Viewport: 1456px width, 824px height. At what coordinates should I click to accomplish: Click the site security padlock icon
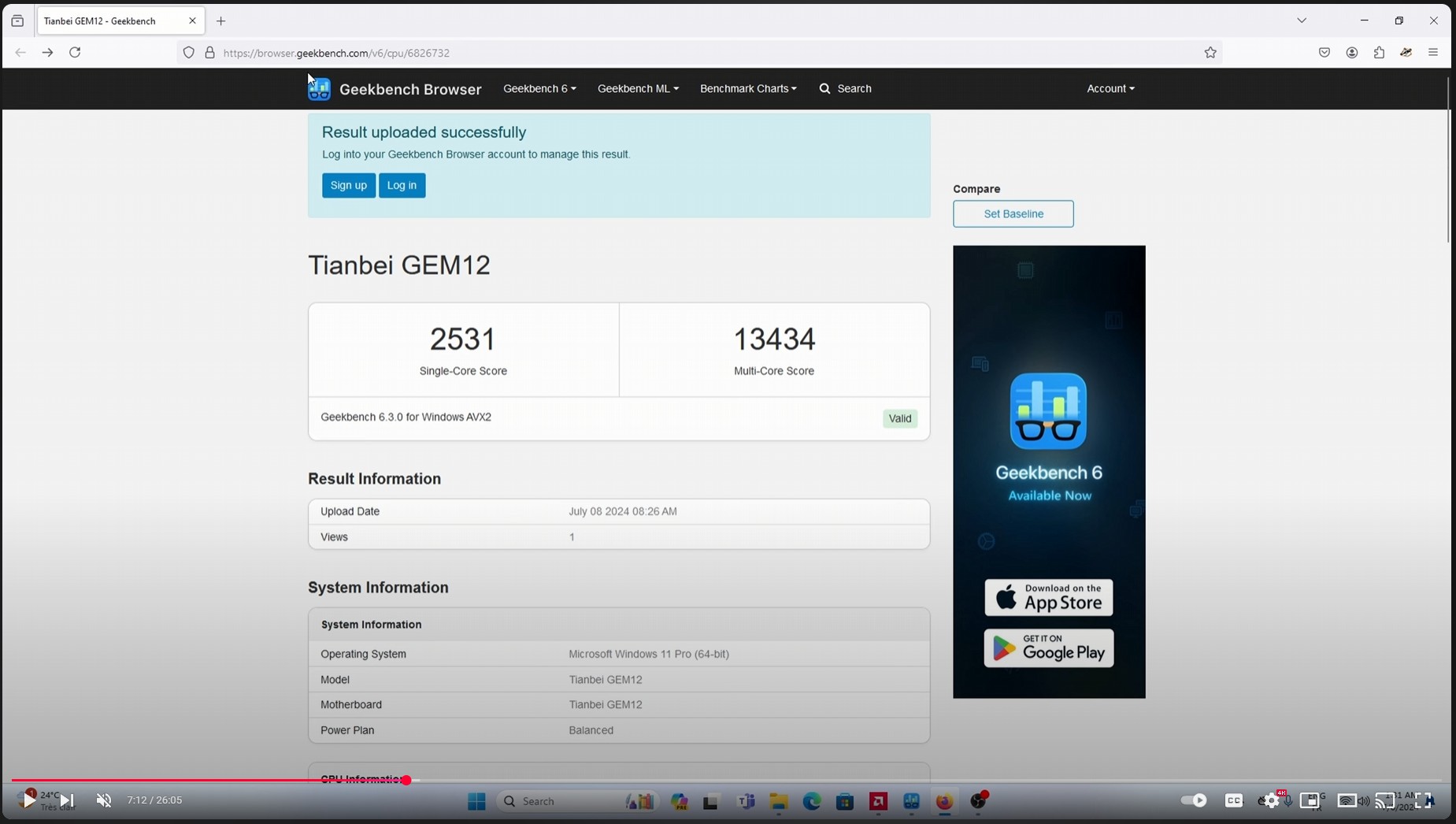tap(209, 53)
